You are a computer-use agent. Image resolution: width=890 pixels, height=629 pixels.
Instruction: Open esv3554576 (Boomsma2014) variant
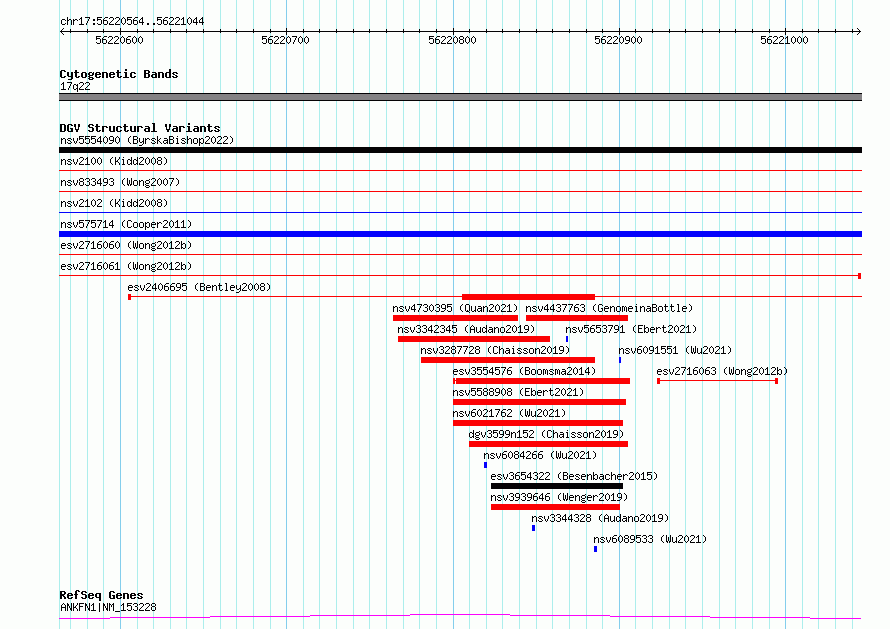[524, 371]
